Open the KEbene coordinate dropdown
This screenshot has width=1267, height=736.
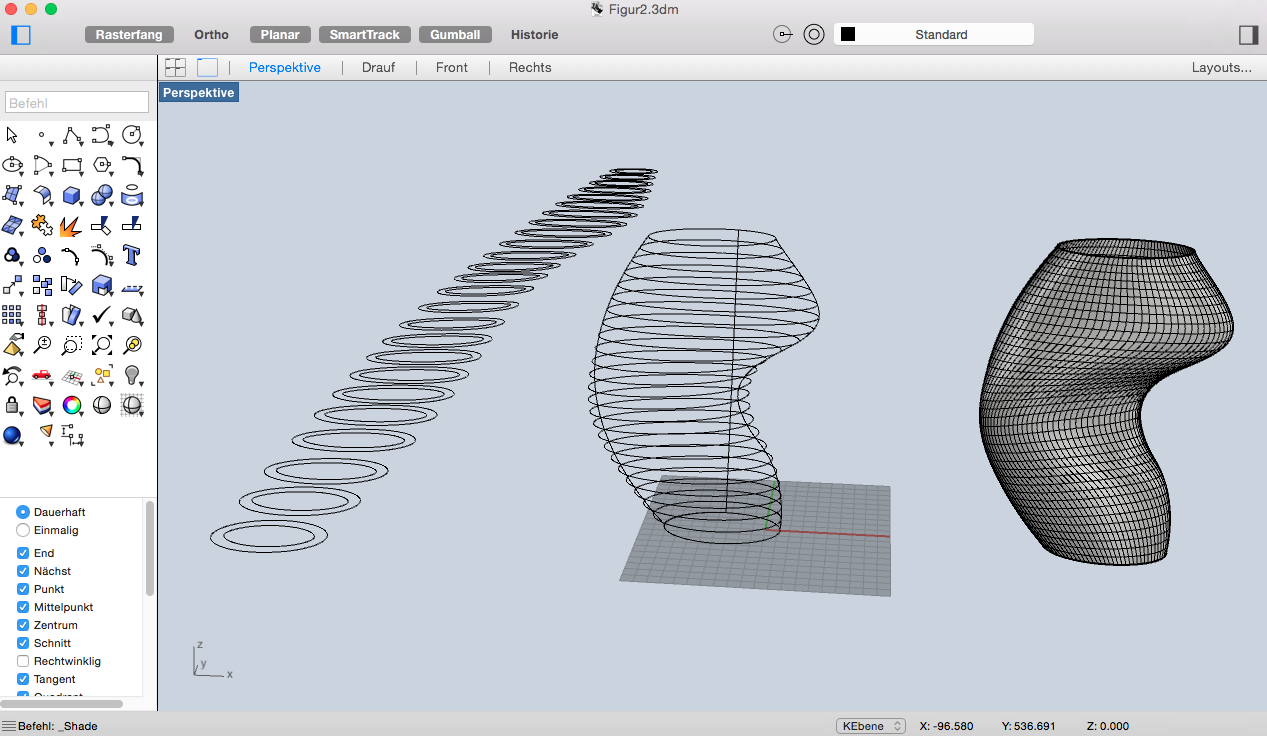[870, 726]
